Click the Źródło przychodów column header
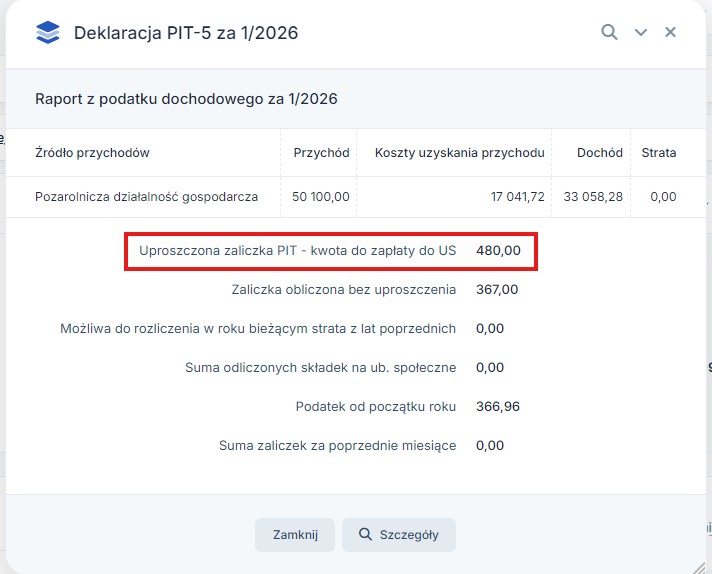The image size is (712, 574). tap(92, 153)
